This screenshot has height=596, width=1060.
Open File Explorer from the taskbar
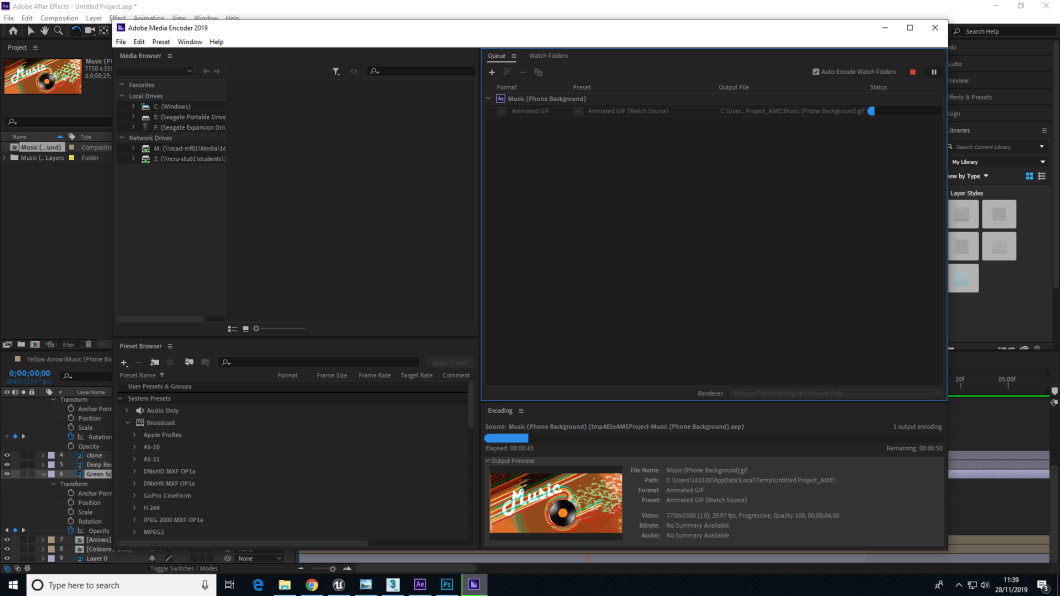(x=285, y=585)
